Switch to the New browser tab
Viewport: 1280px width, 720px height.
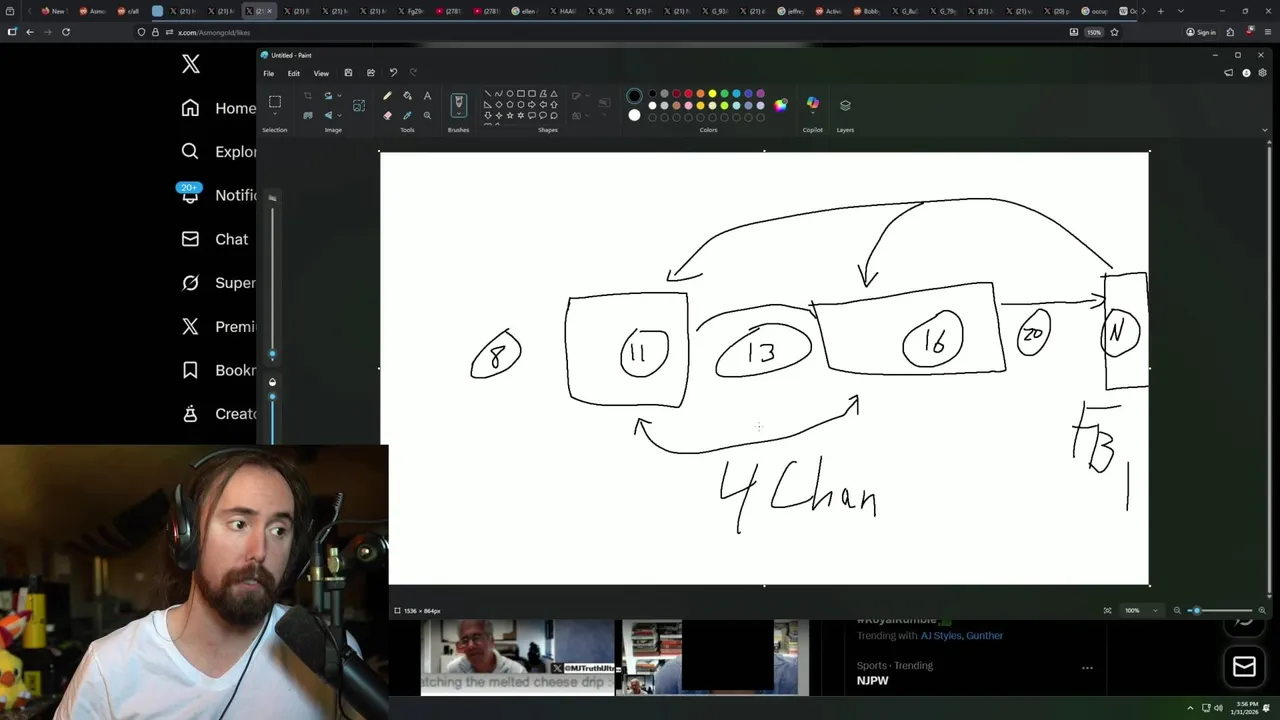[54, 11]
